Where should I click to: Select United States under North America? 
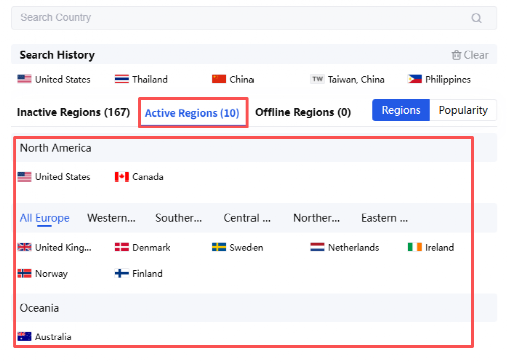54,177
